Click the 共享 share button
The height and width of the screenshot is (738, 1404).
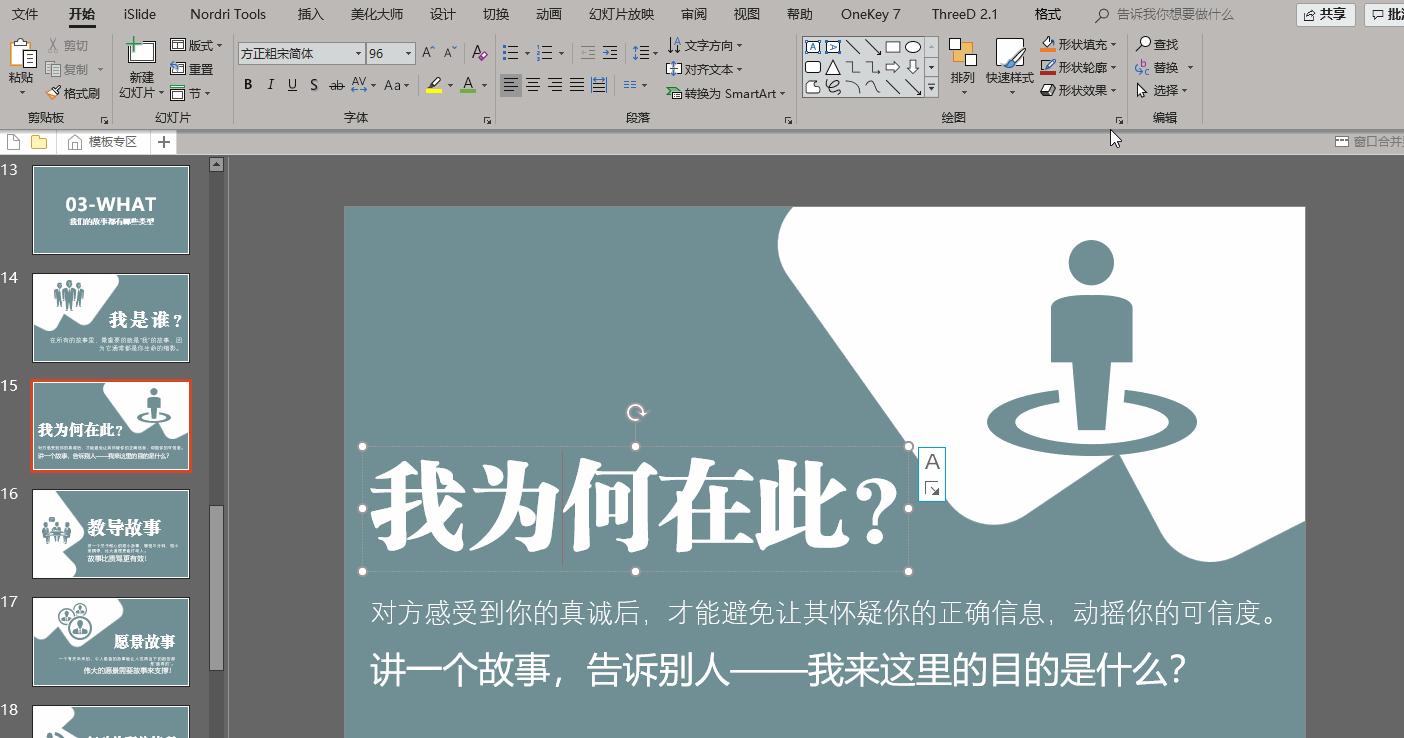tap(1325, 14)
